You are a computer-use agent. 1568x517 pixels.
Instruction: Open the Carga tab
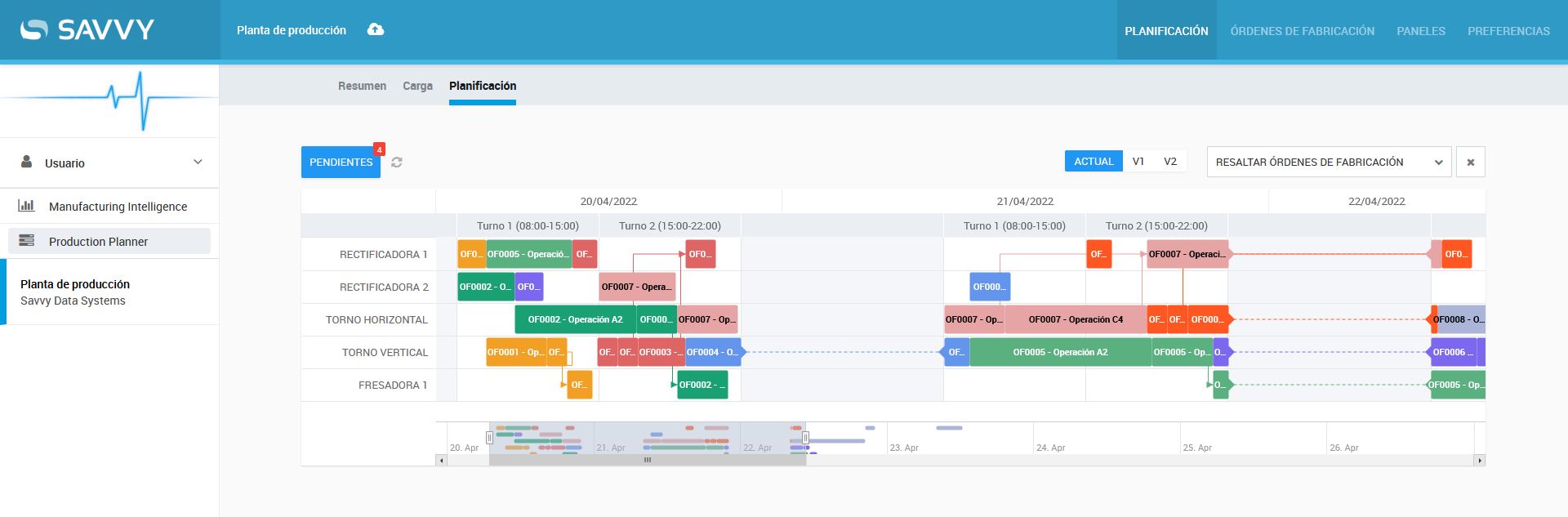tap(417, 86)
